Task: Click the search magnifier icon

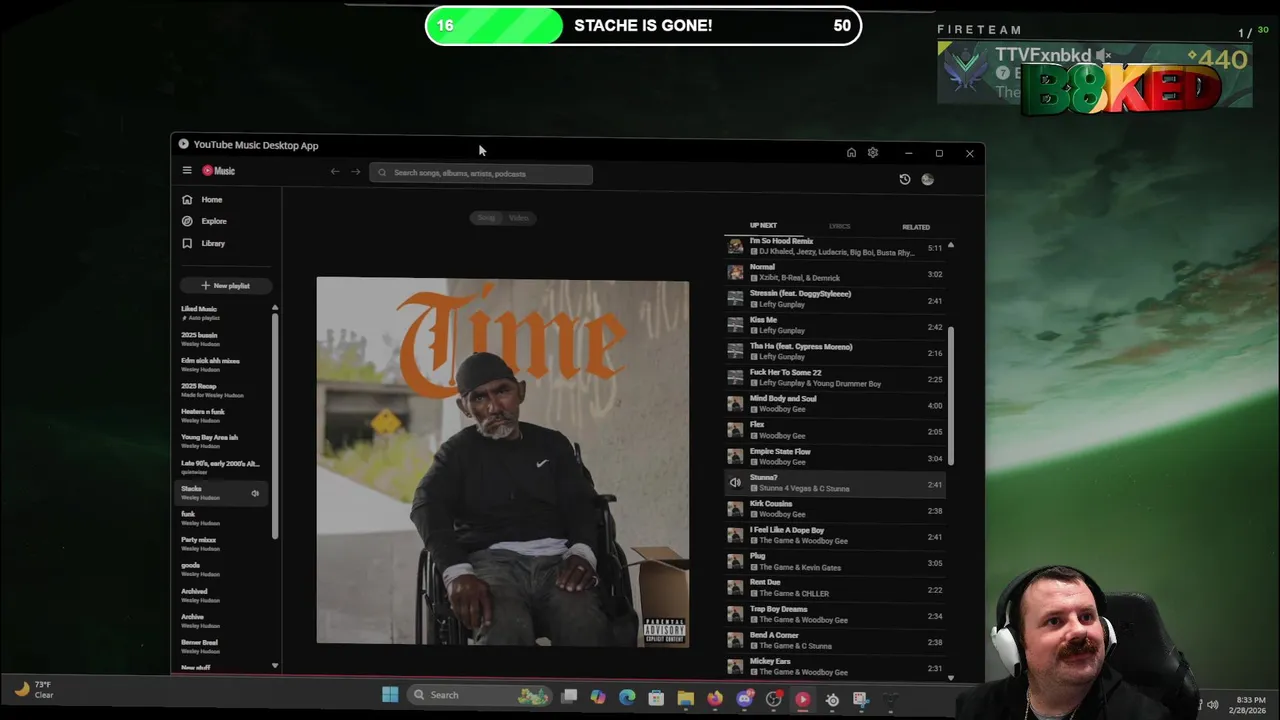Action: pos(382,173)
